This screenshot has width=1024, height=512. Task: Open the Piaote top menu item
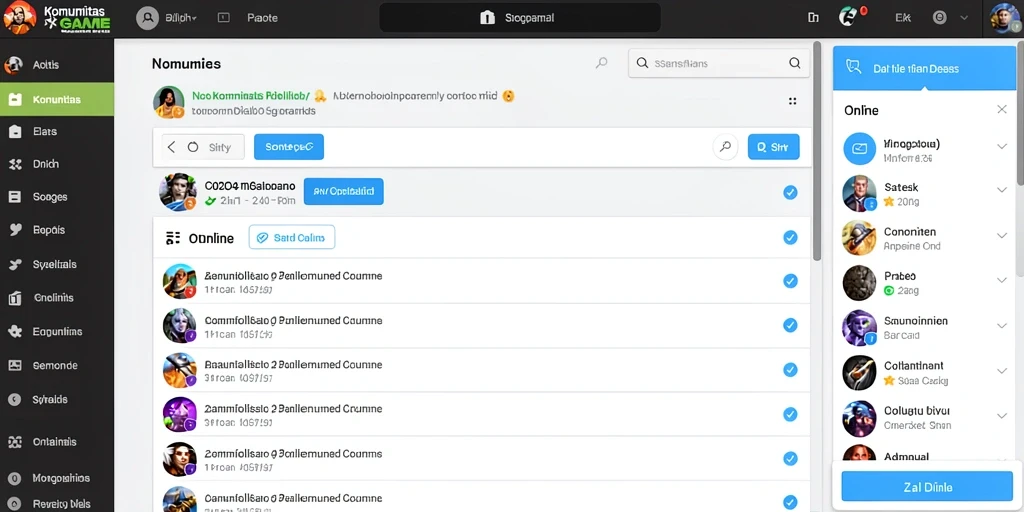click(263, 18)
